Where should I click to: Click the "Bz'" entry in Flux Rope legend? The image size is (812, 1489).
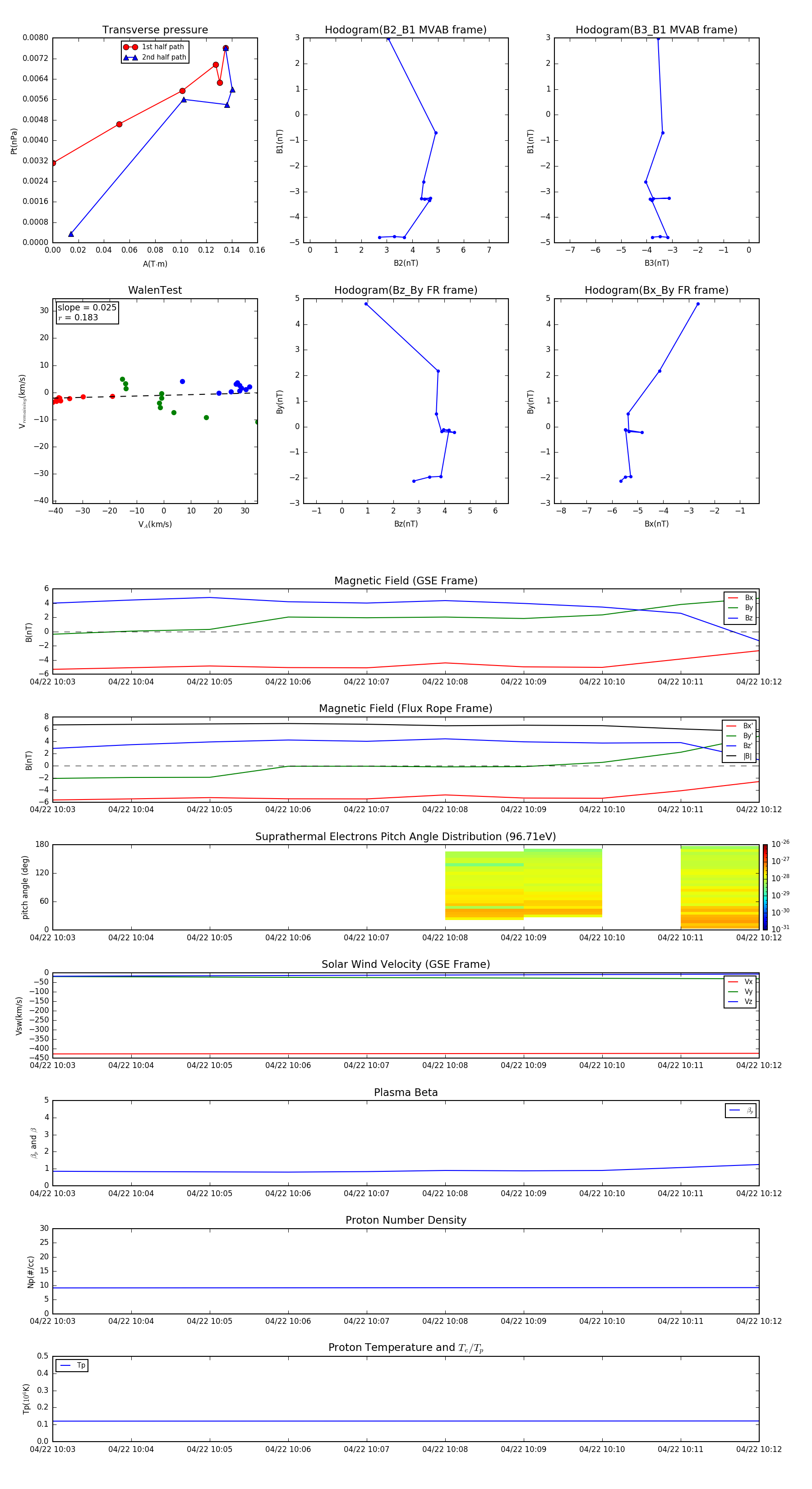(x=739, y=746)
